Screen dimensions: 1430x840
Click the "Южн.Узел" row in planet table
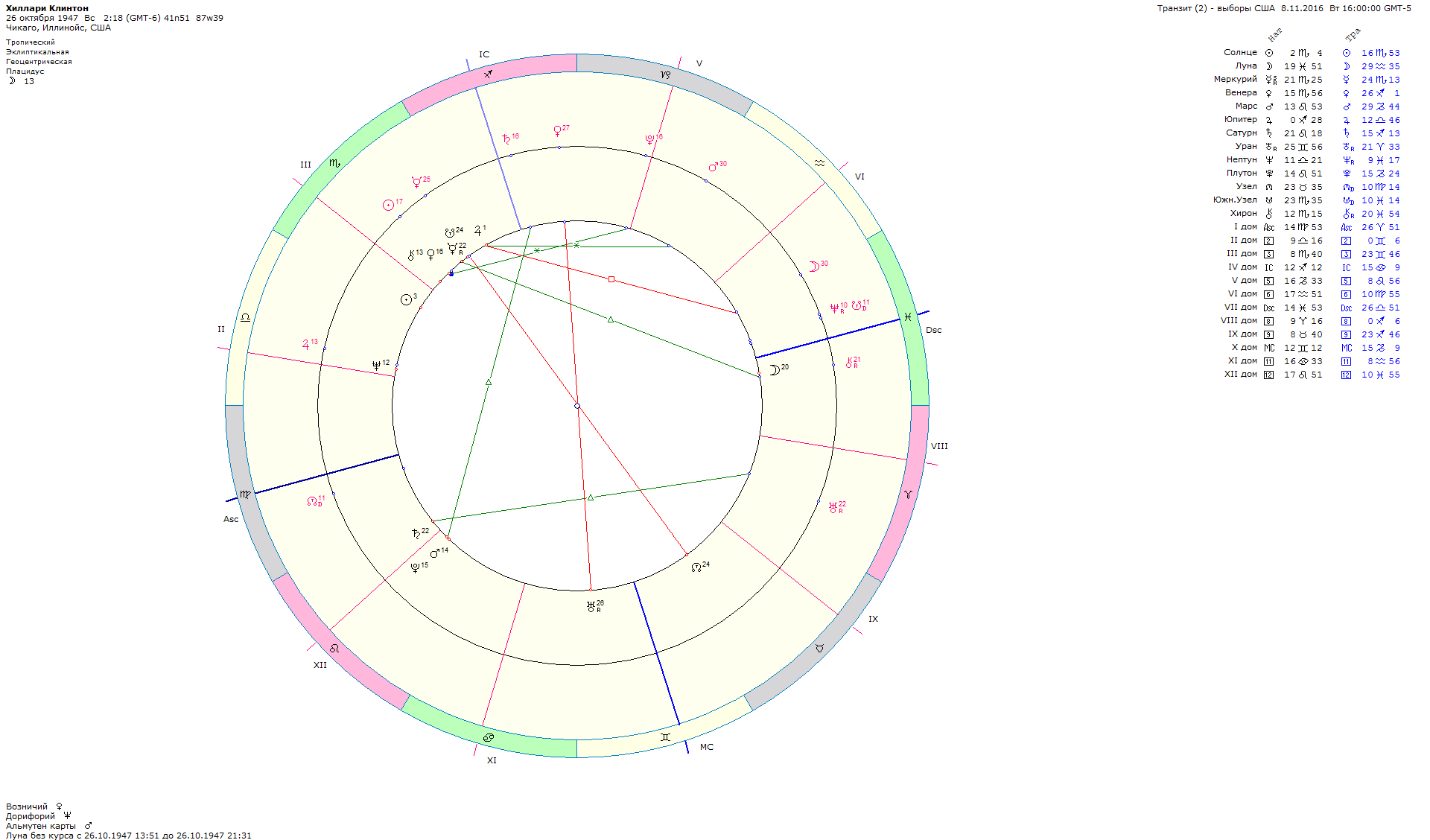(x=1306, y=200)
